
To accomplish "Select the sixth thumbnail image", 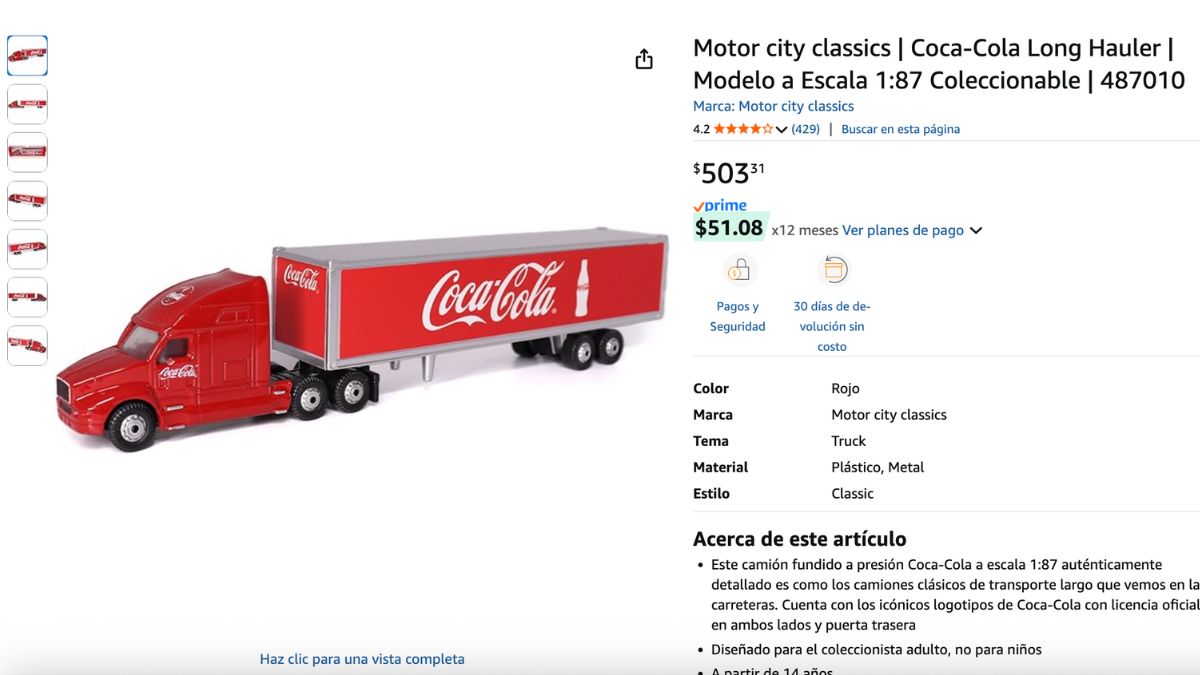I will pyautogui.click(x=27, y=297).
